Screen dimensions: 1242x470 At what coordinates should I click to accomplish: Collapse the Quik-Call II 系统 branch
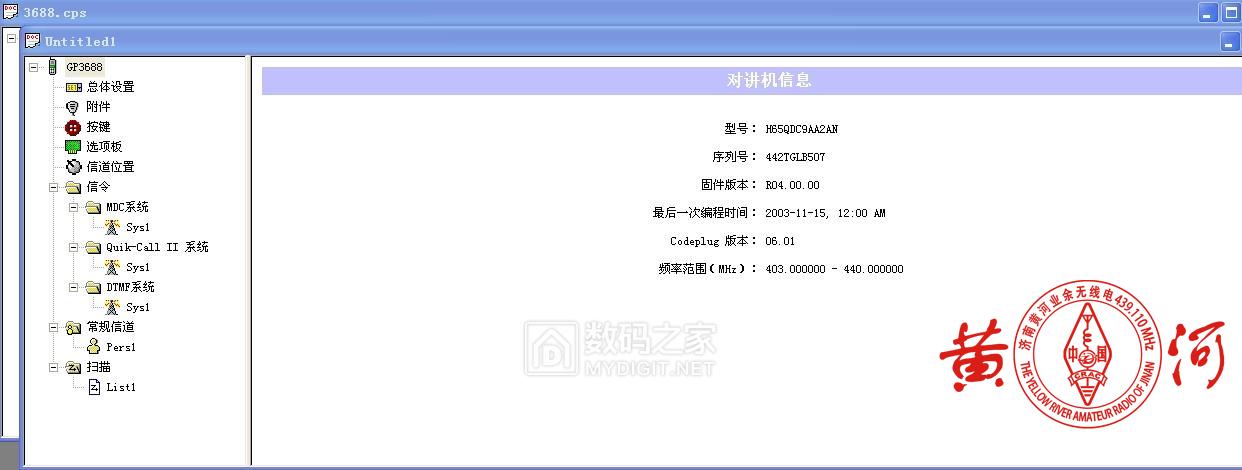pos(73,247)
